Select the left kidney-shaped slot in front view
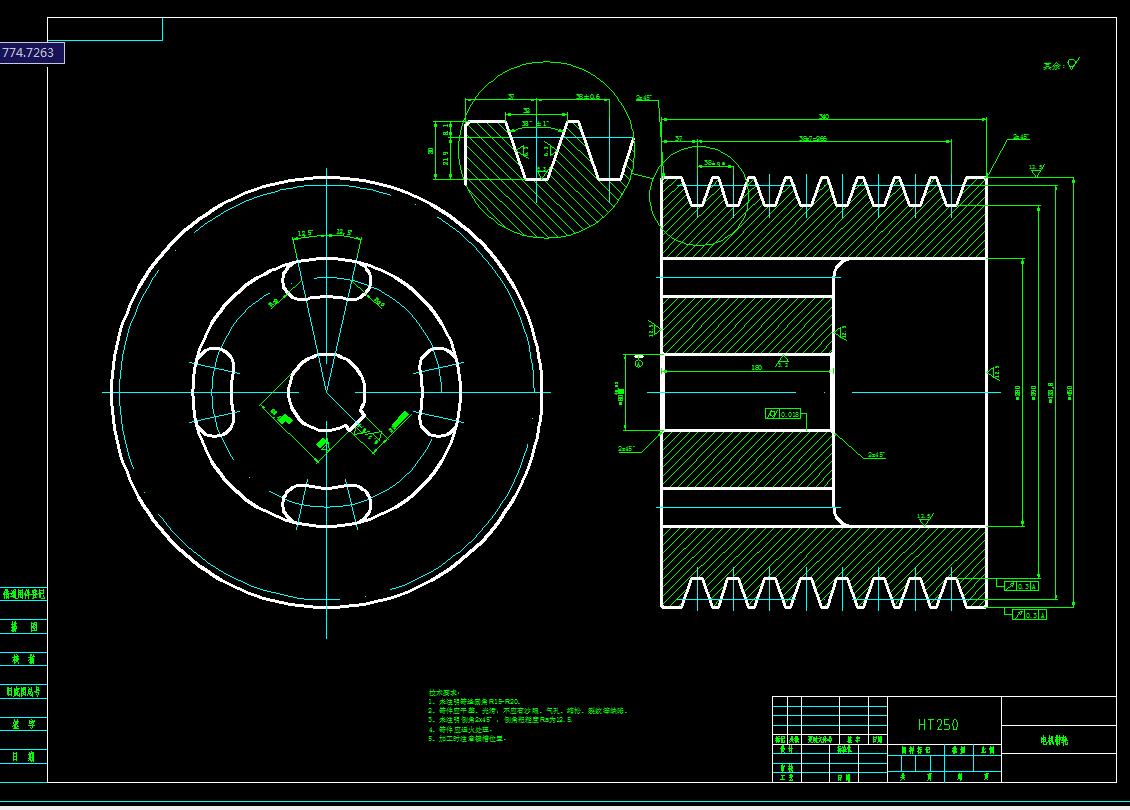This screenshot has width=1130, height=810. 214,392
